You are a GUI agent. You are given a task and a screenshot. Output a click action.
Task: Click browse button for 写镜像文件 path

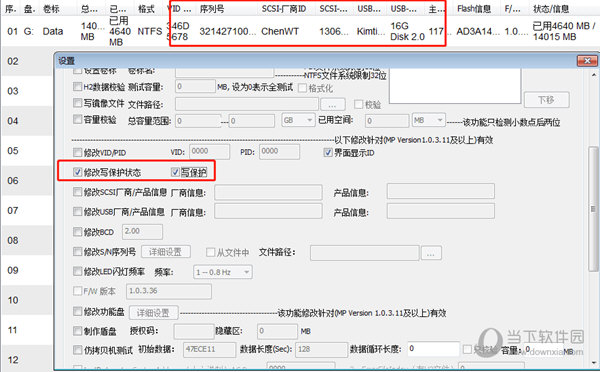tap(333, 104)
